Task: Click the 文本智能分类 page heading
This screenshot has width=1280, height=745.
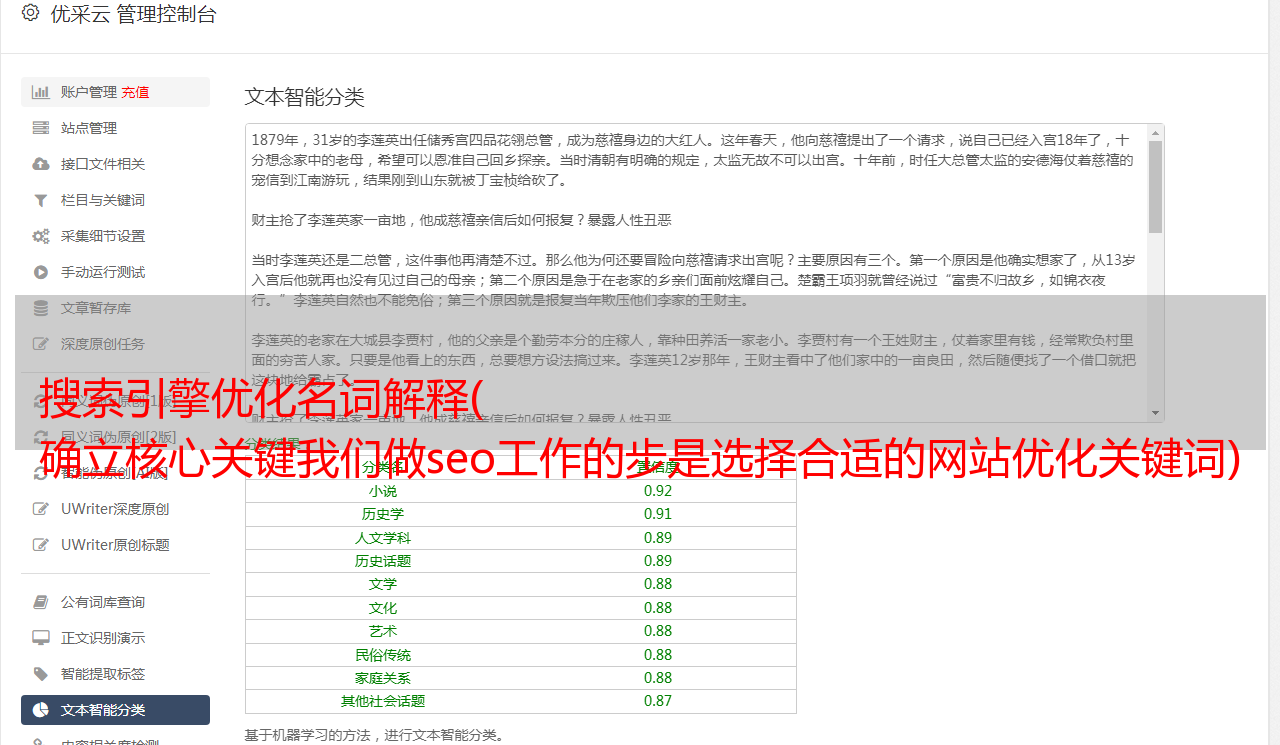Action: (x=305, y=97)
